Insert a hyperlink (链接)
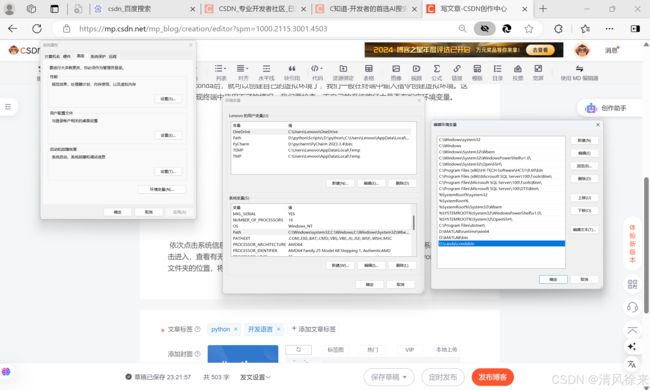 pyautogui.click(x=457, y=73)
